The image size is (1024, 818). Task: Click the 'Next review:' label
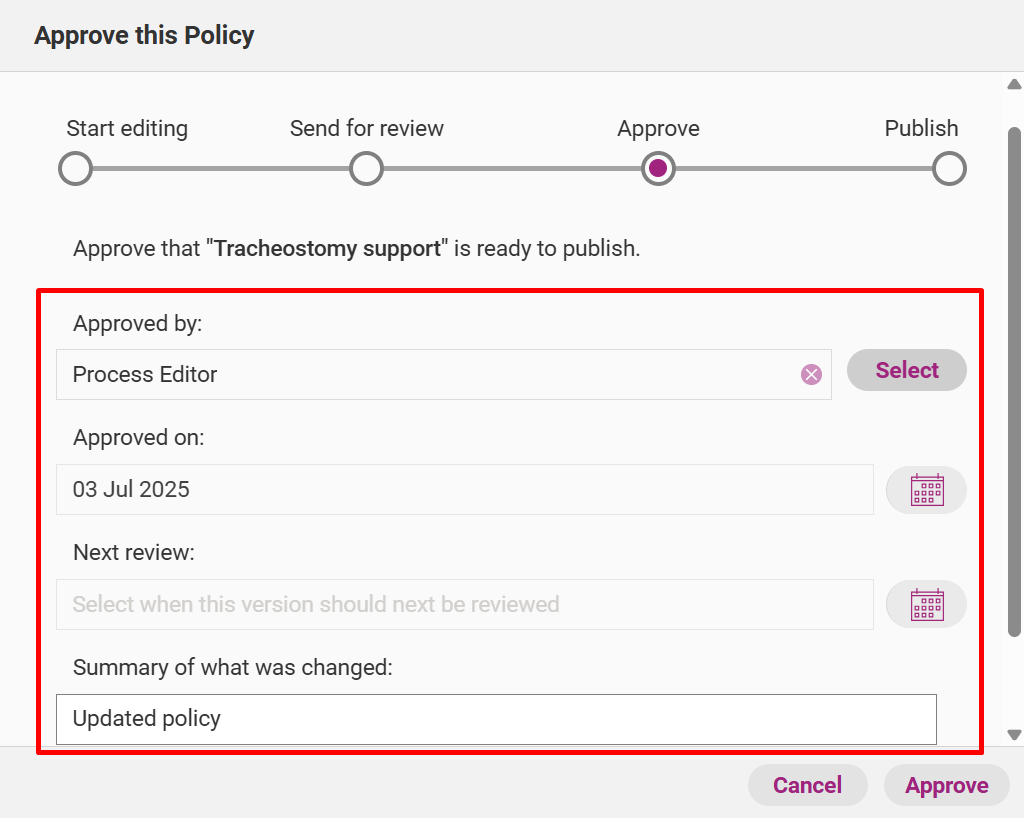click(x=134, y=552)
